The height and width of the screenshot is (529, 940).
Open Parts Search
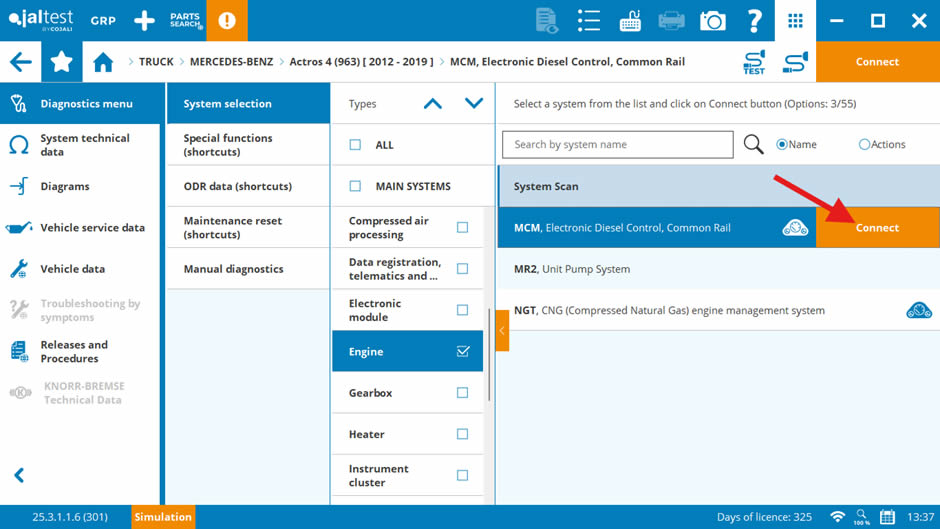186,20
